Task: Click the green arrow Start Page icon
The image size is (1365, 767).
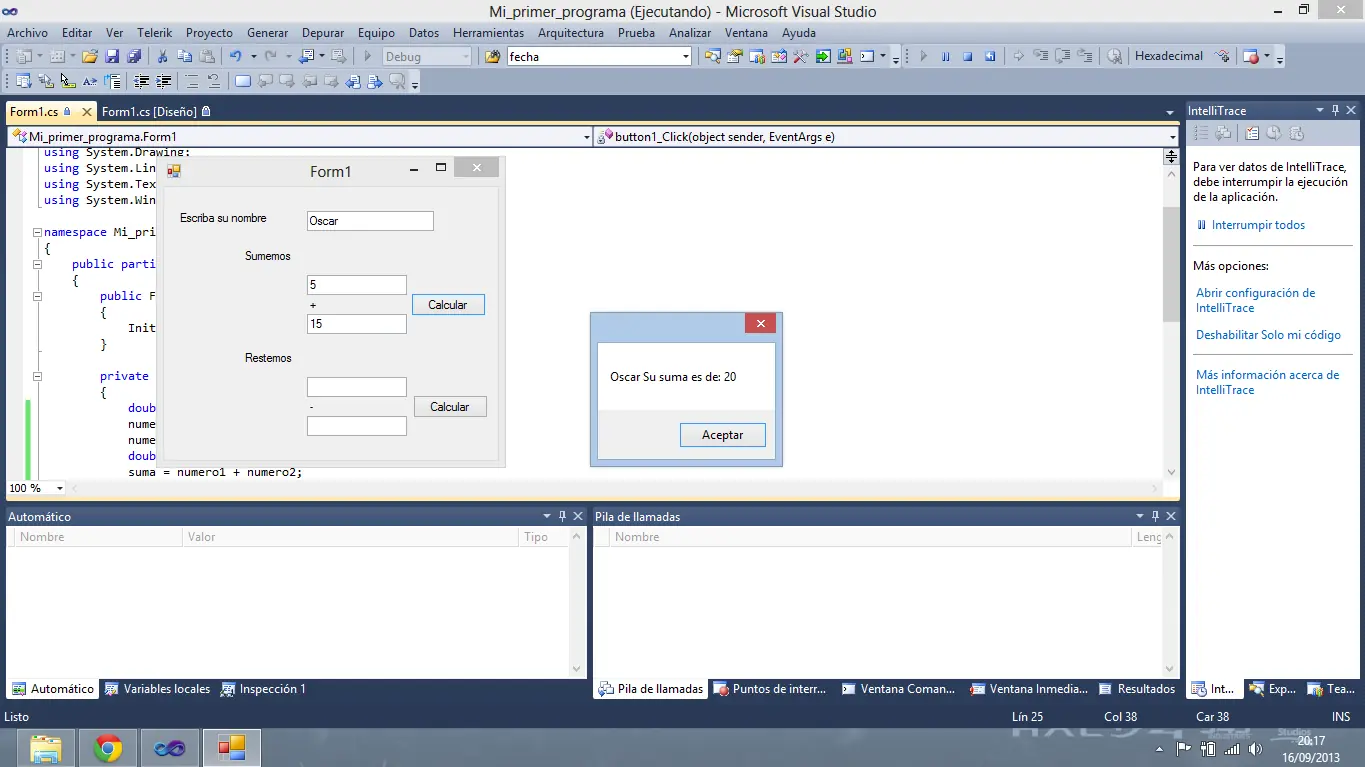Action: click(823, 57)
